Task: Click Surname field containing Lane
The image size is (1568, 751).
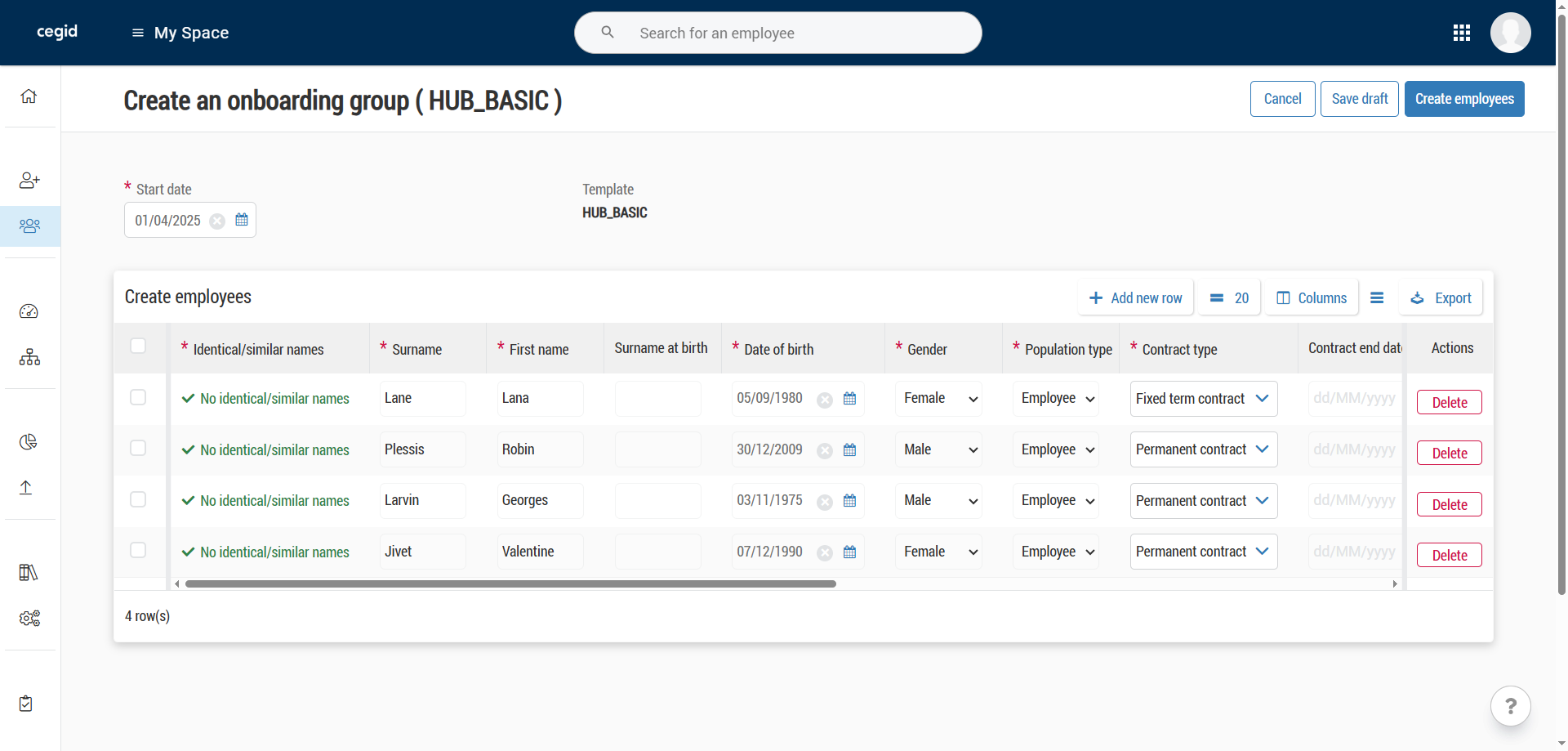Action: tap(422, 399)
